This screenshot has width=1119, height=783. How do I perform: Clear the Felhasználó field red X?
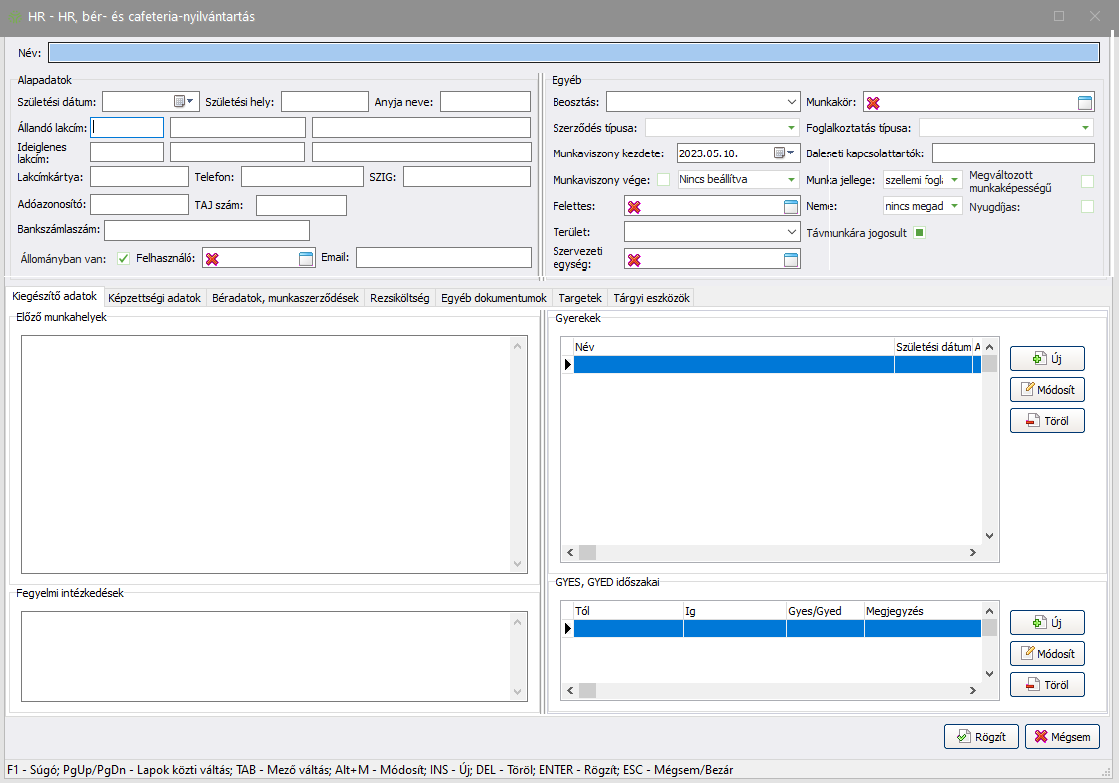[211, 259]
